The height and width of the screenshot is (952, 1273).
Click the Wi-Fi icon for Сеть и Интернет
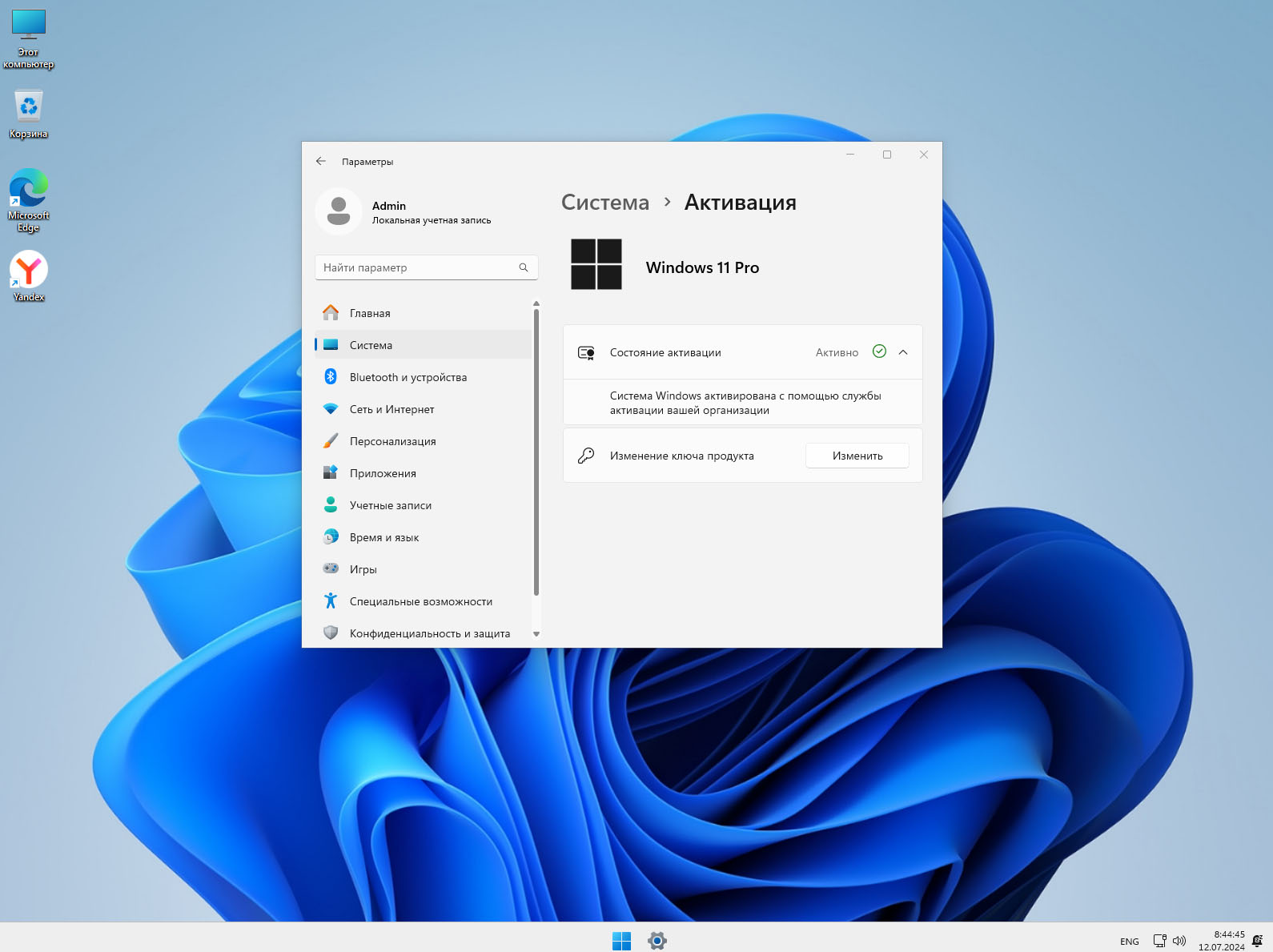331,408
